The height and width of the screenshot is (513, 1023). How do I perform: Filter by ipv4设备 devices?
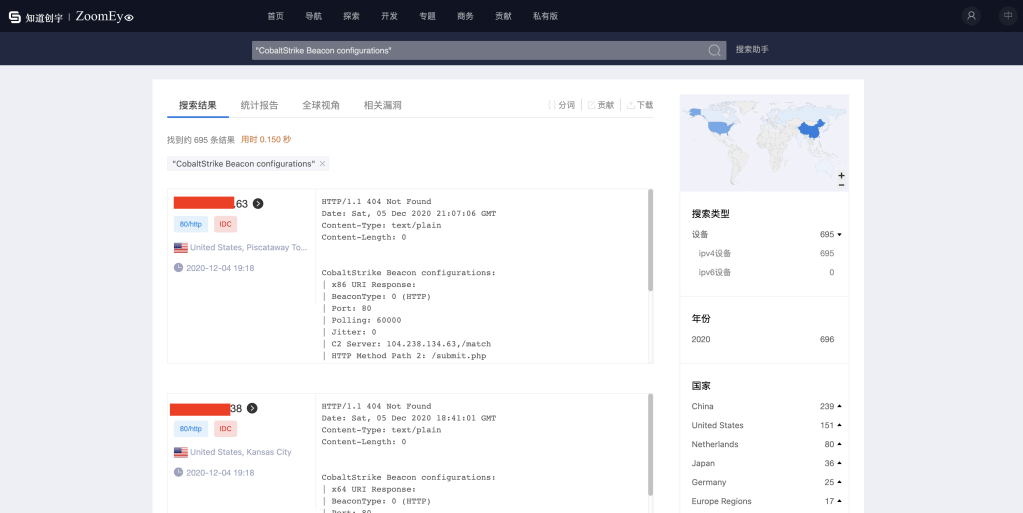714,253
